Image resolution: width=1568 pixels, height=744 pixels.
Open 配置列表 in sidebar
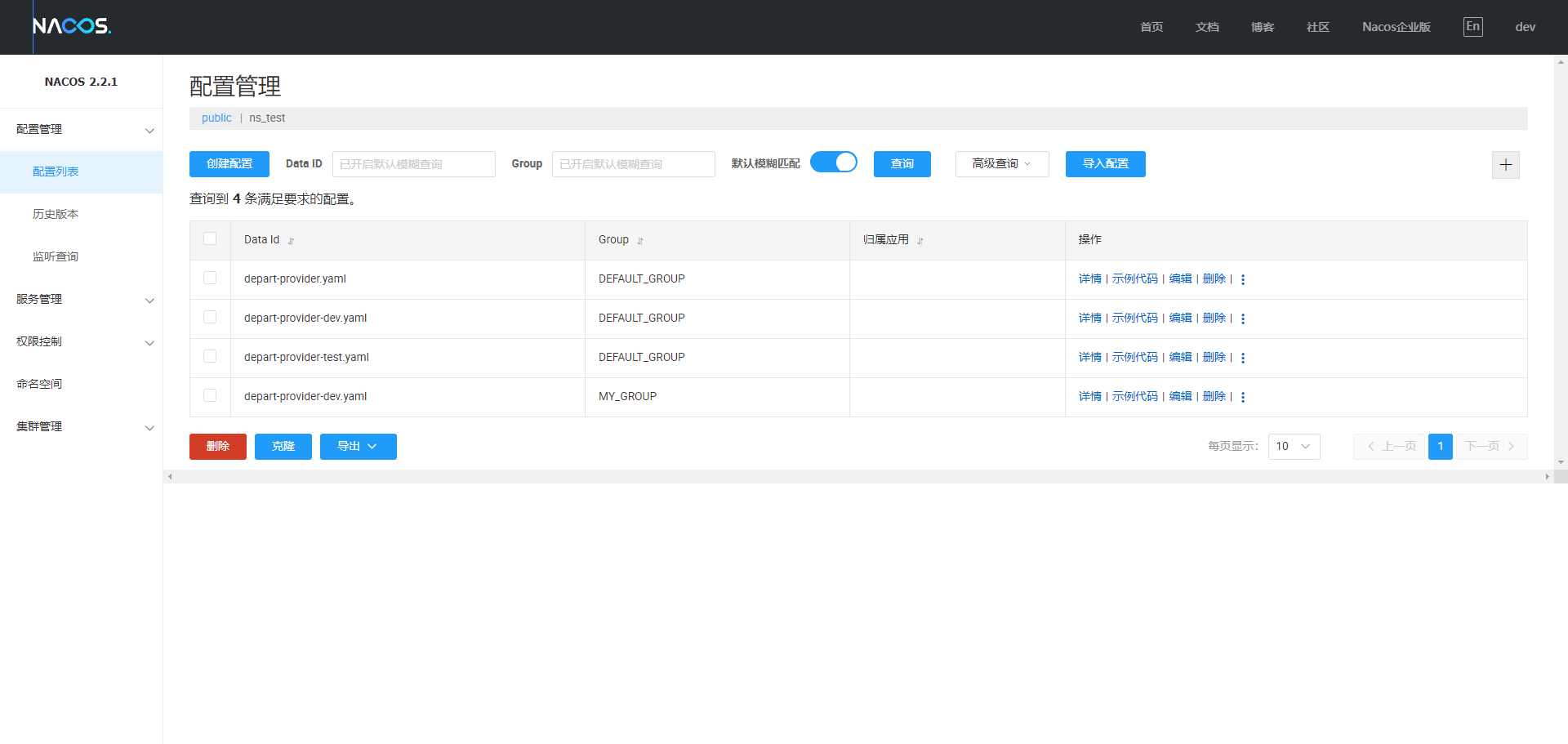click(82, 172)
